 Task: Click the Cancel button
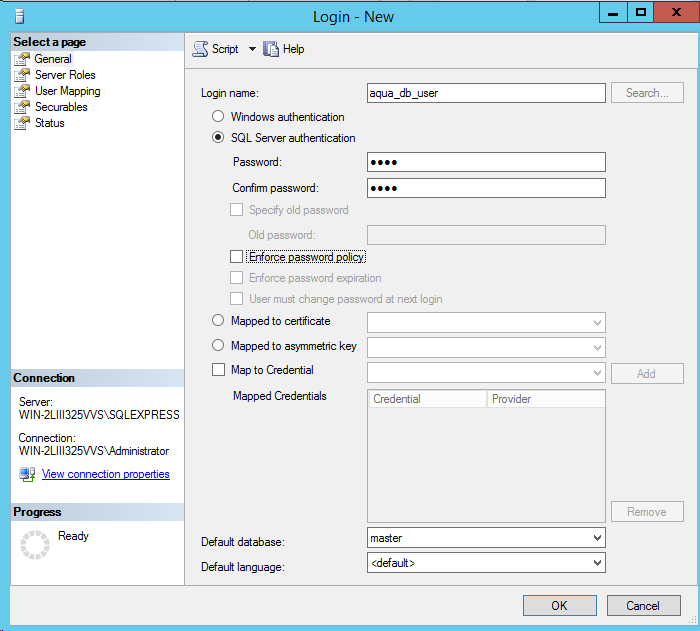[x=643, y=605]
